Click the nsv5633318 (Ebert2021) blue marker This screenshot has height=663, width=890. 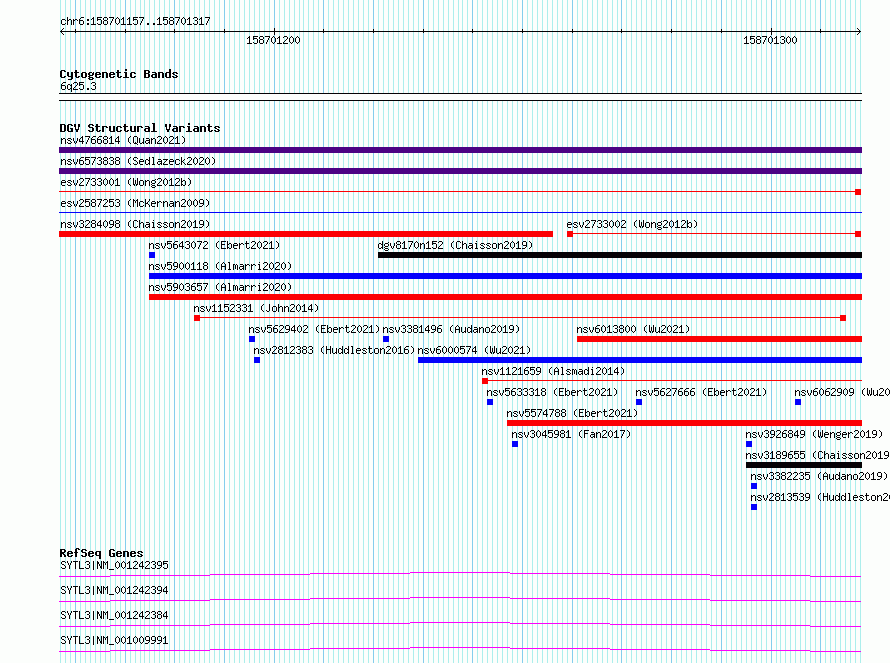point(490,402)
